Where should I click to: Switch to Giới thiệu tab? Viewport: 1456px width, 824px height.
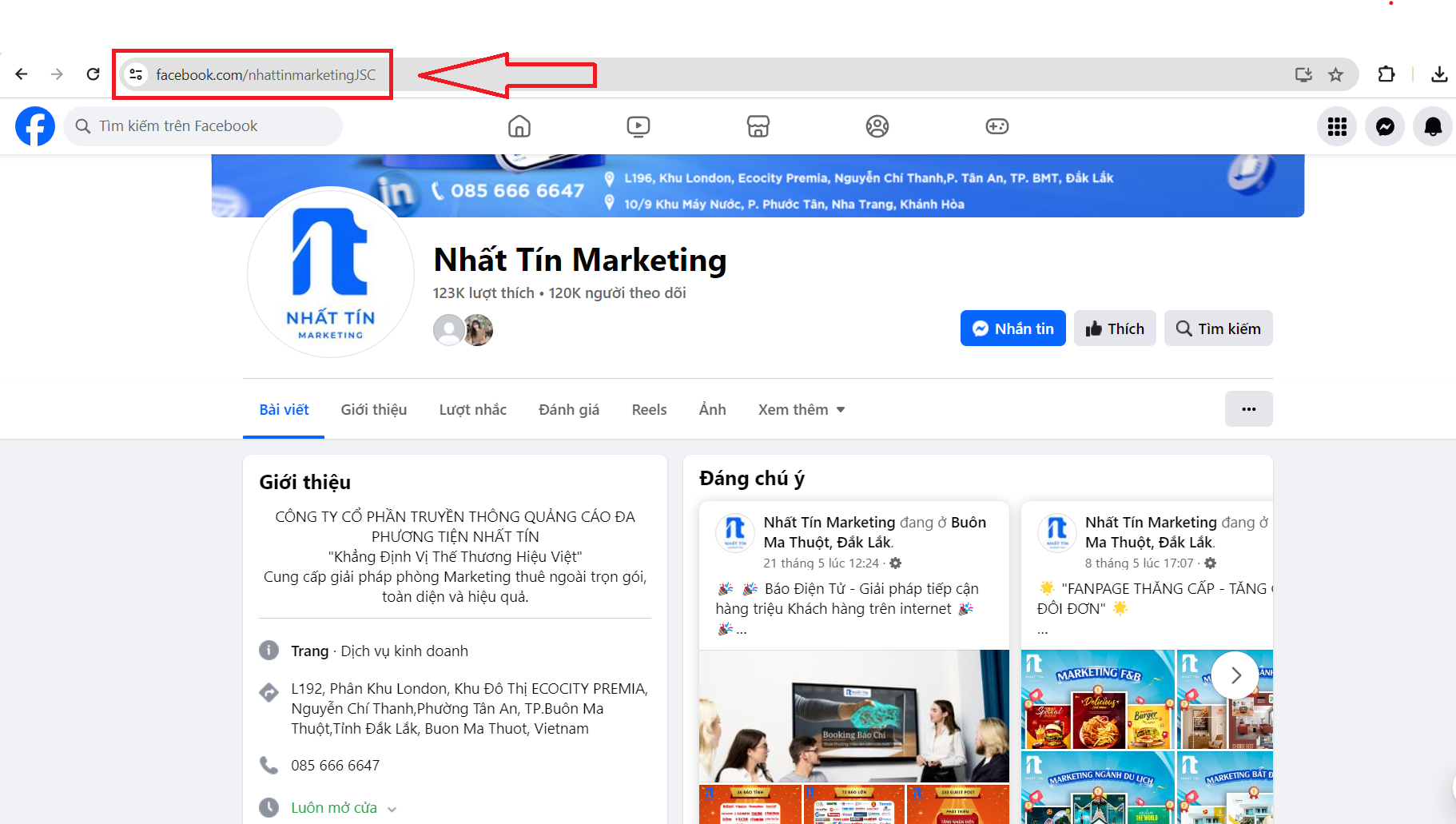(x=374, y=409)
